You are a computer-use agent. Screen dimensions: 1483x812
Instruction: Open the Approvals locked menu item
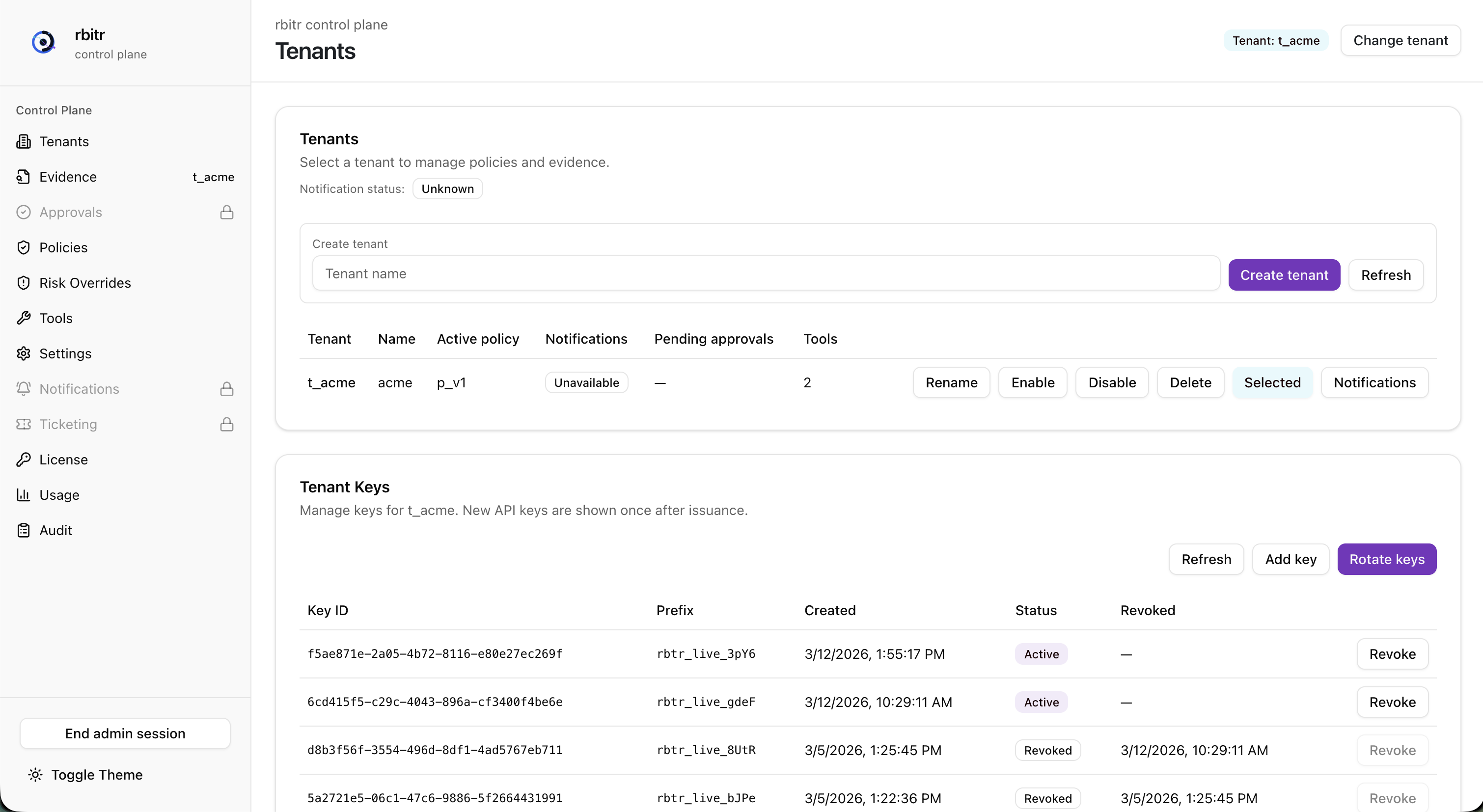pyautogui.click(x=71, y=213)
